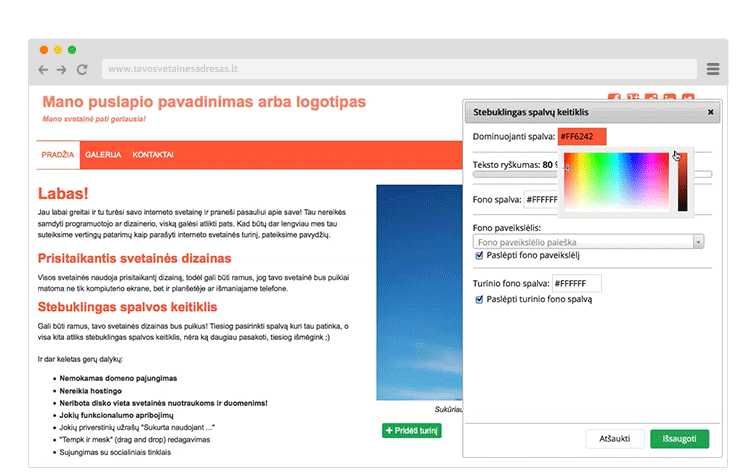This screenshot has height=473, width=740.
Task: Click the Sujungimas su socialiniais tinklais item
Action: pyautogui.click(x=115, y=452)
